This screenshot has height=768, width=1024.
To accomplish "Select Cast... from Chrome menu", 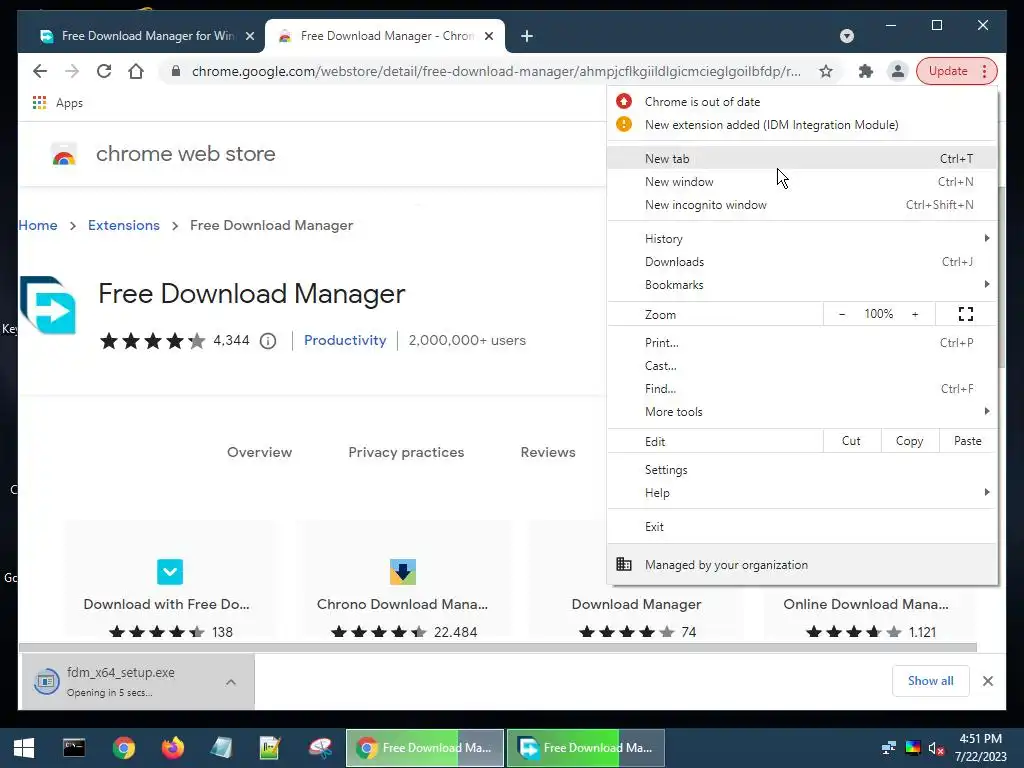I will (801, 366).
